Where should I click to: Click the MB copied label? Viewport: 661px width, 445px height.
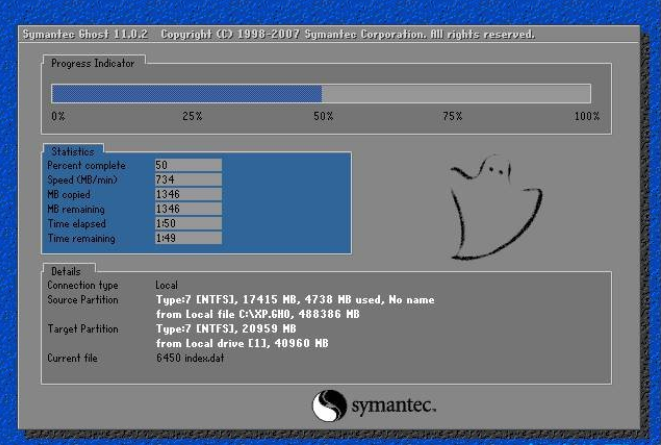point(69,195)
